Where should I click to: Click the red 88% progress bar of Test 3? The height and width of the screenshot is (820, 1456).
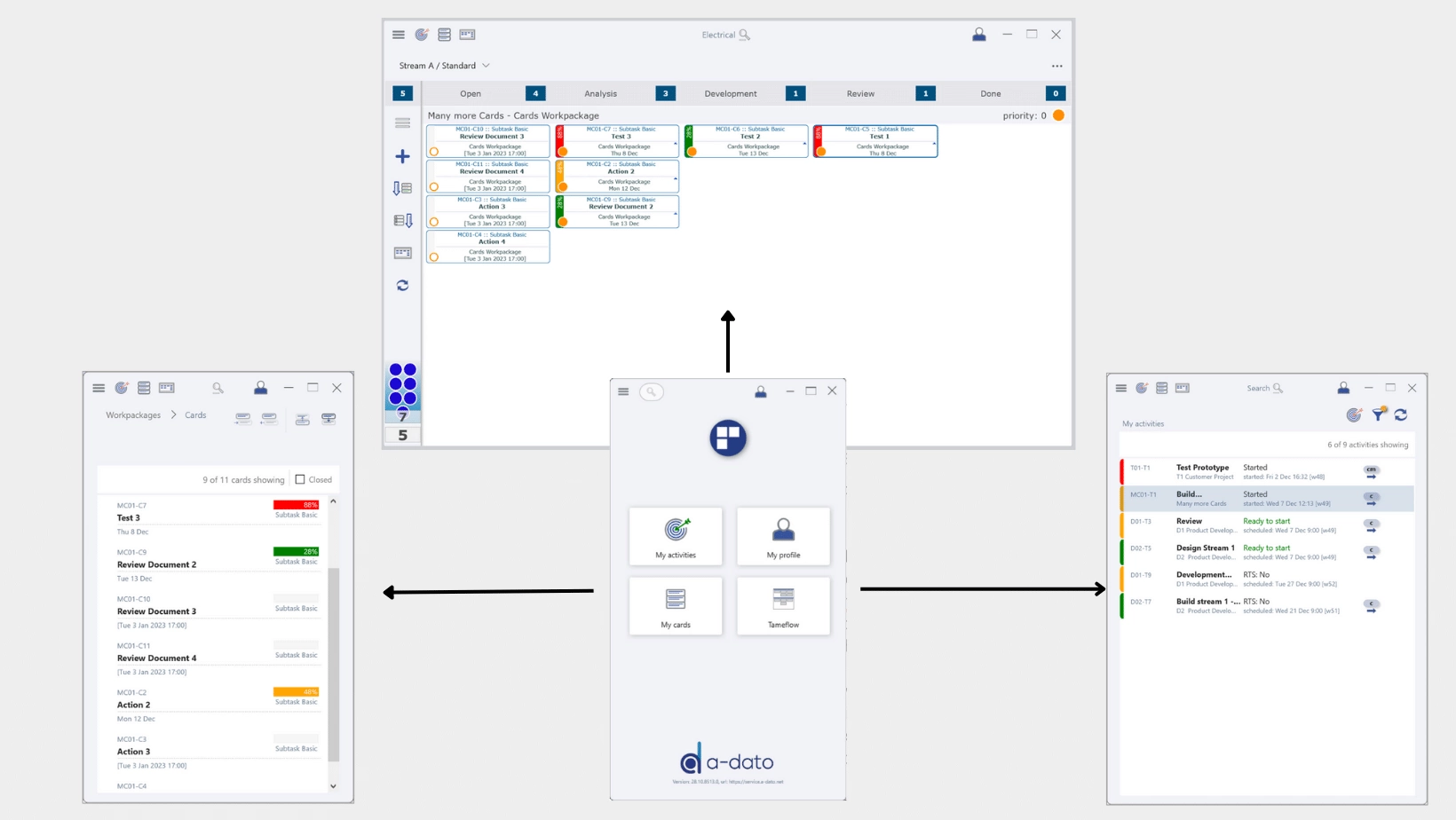tap(296, 505)
